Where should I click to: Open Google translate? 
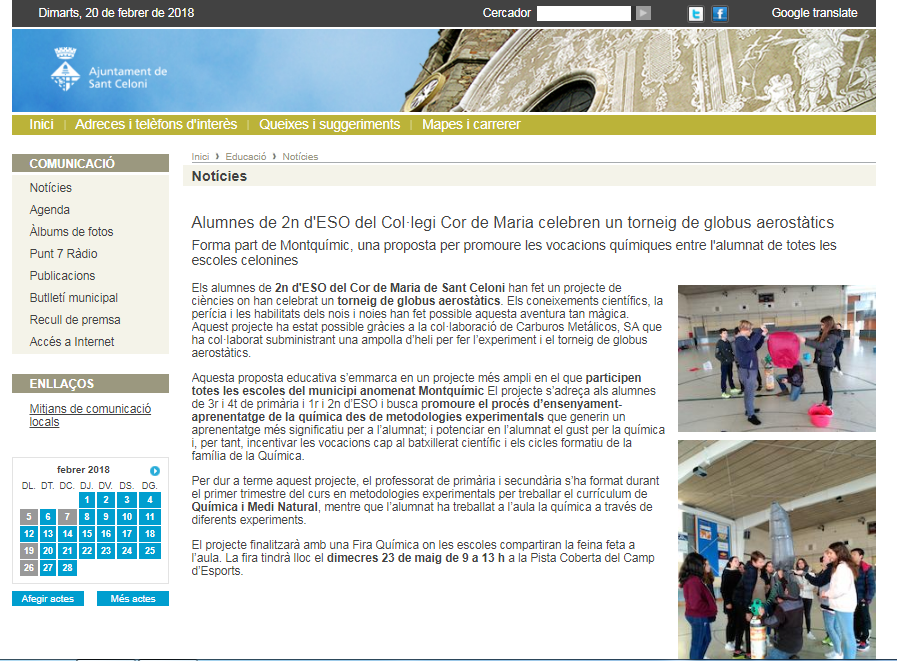tap(814, 13)
